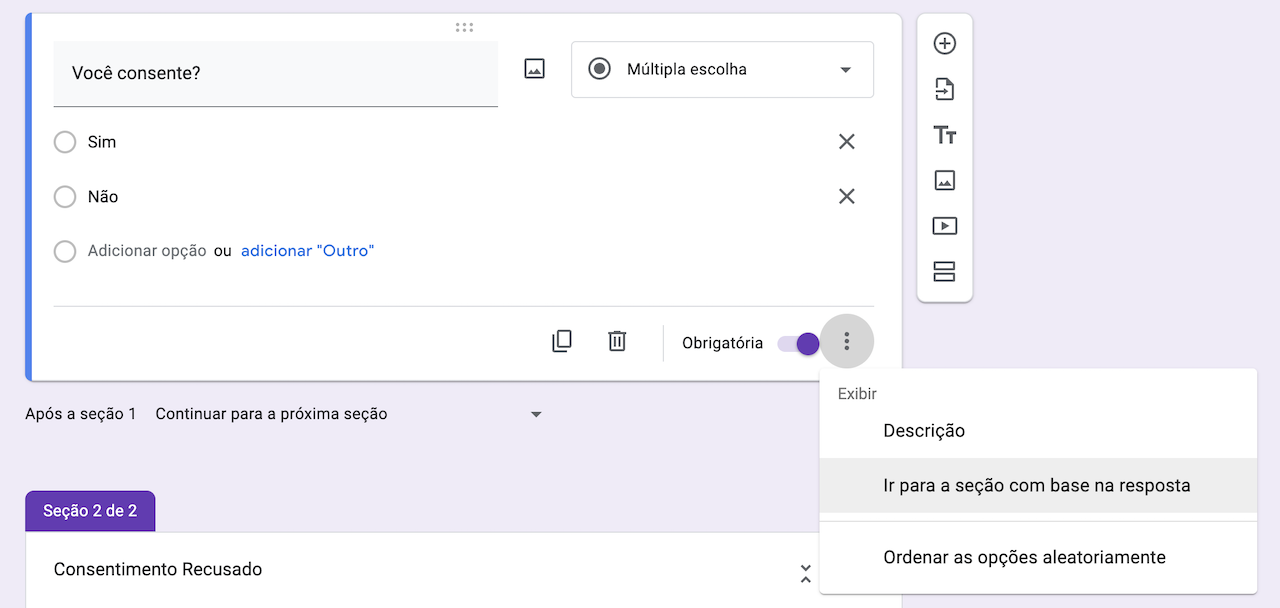Duplicate the 'Você consente?' question
Viewport: 1280px width, 608px height.
coord(562,342)
